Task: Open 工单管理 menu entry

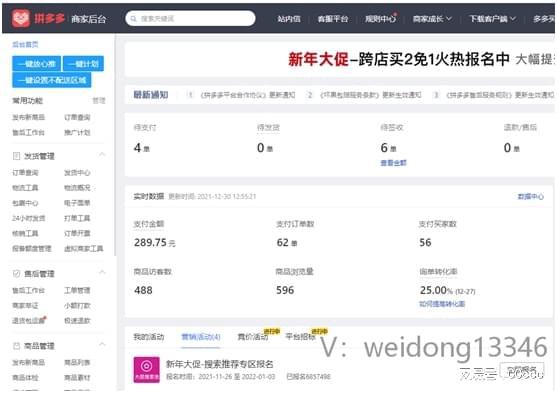Action: tap(77, 290)
